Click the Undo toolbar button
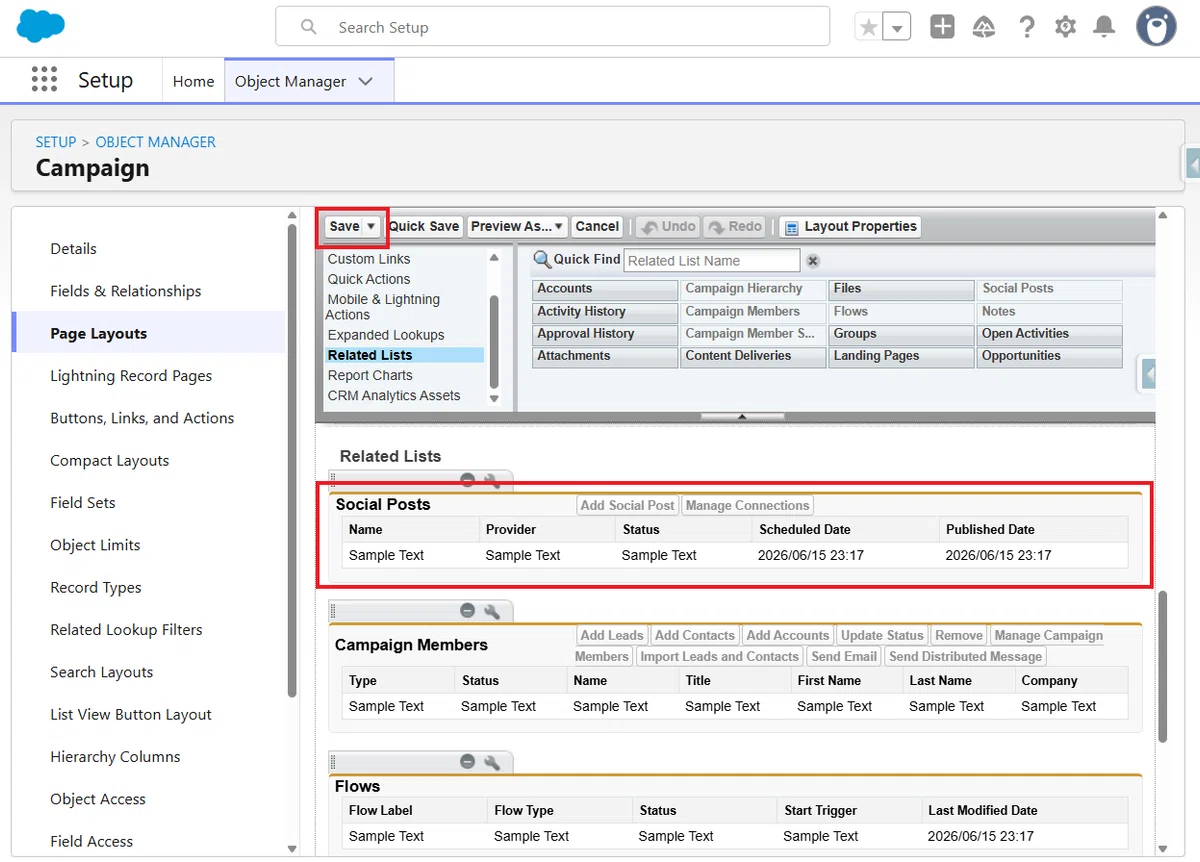This screenshot has width=1200, height=862. click(669, 227)
